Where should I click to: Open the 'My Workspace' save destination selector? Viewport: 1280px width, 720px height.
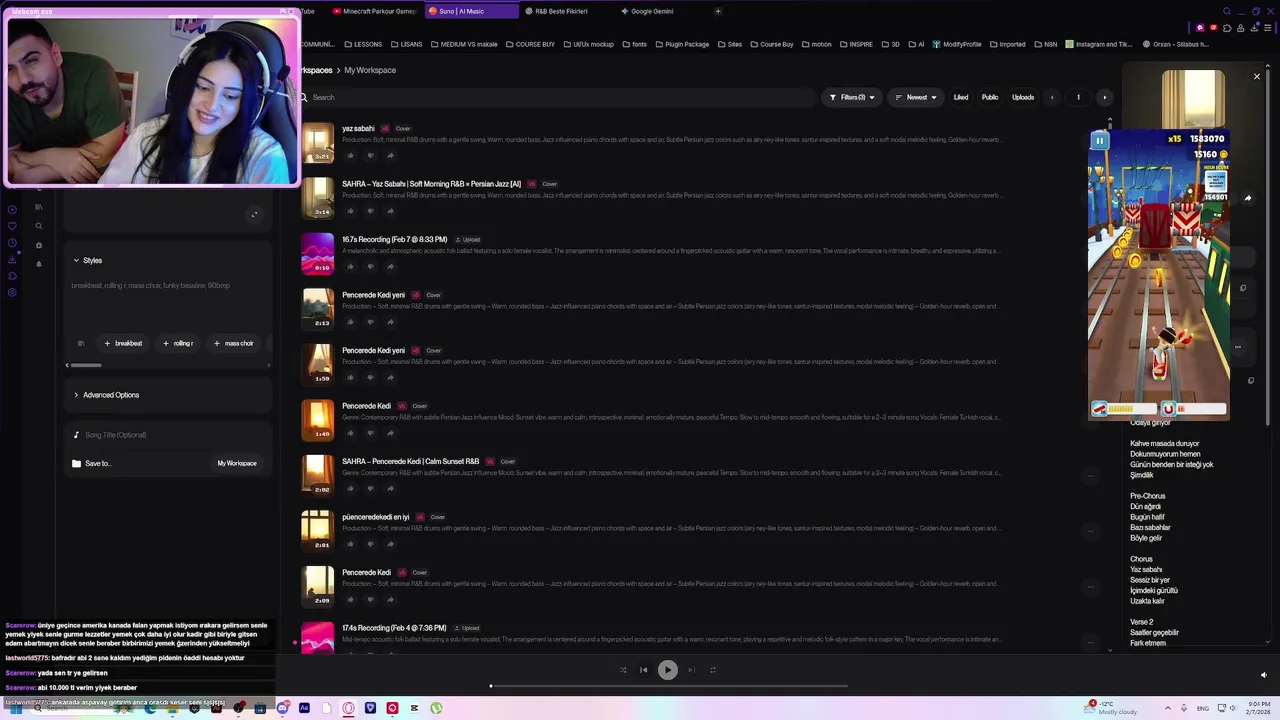(237, 463)
